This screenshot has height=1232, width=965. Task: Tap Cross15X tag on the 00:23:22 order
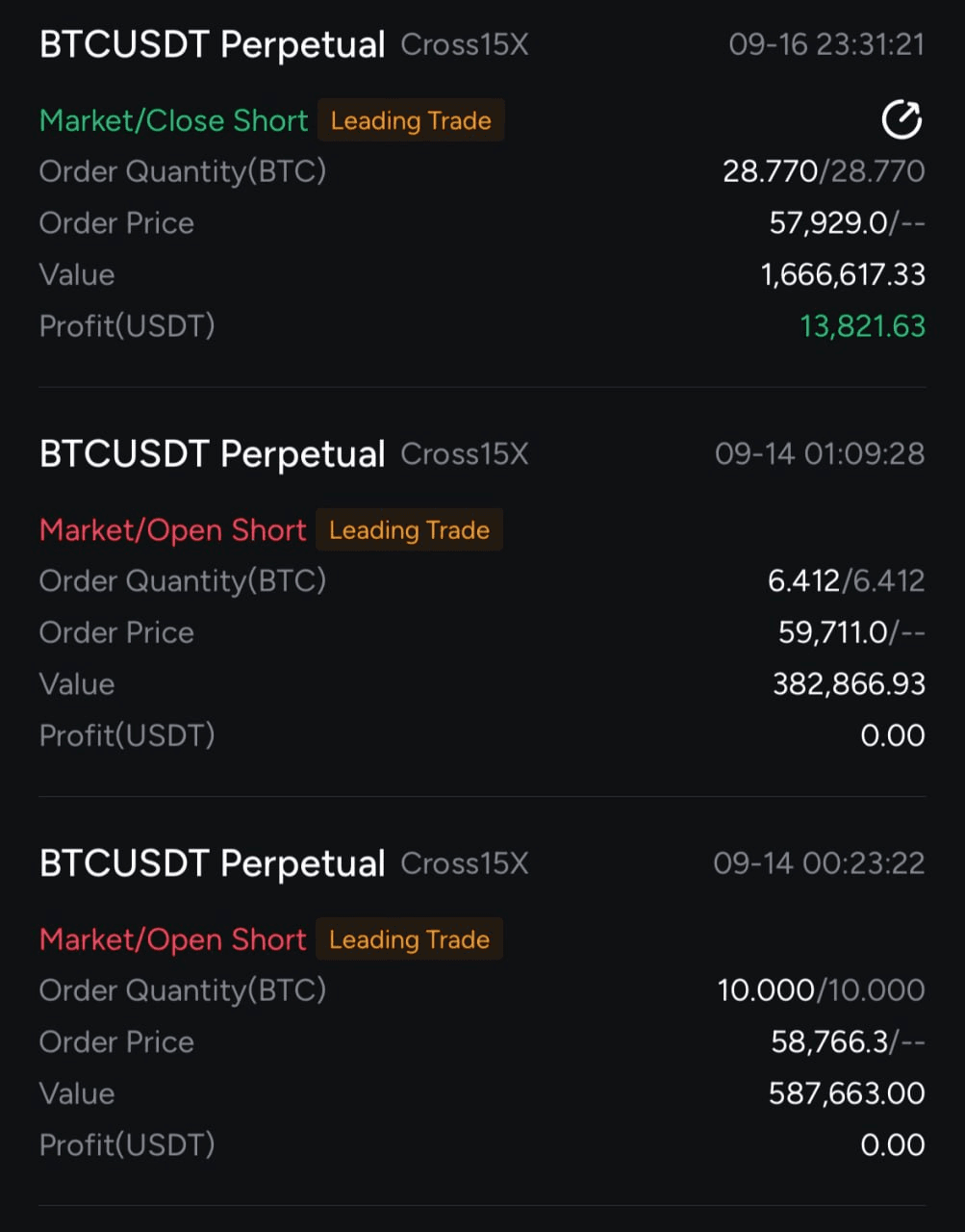click(x=465, y=863)
